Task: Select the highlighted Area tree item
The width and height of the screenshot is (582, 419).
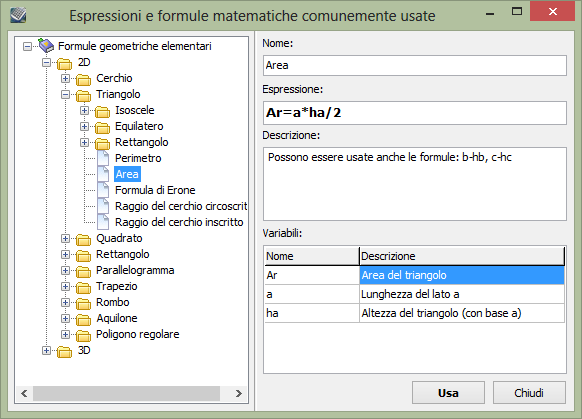Action: (x=127, y=174)
